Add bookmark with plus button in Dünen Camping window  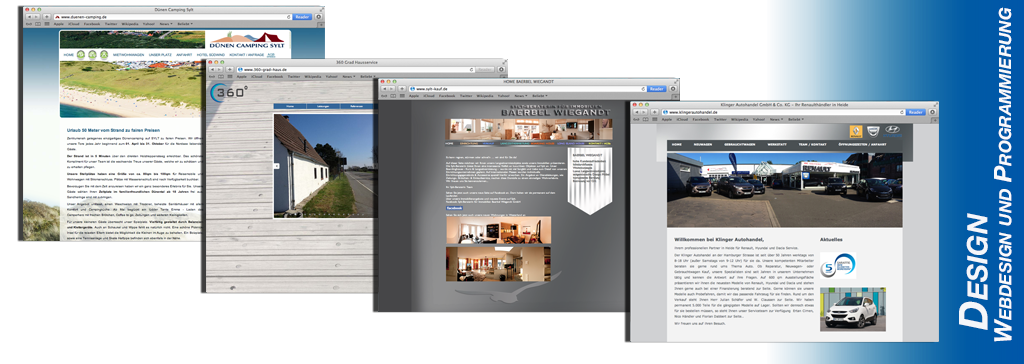tap(46, 17)
